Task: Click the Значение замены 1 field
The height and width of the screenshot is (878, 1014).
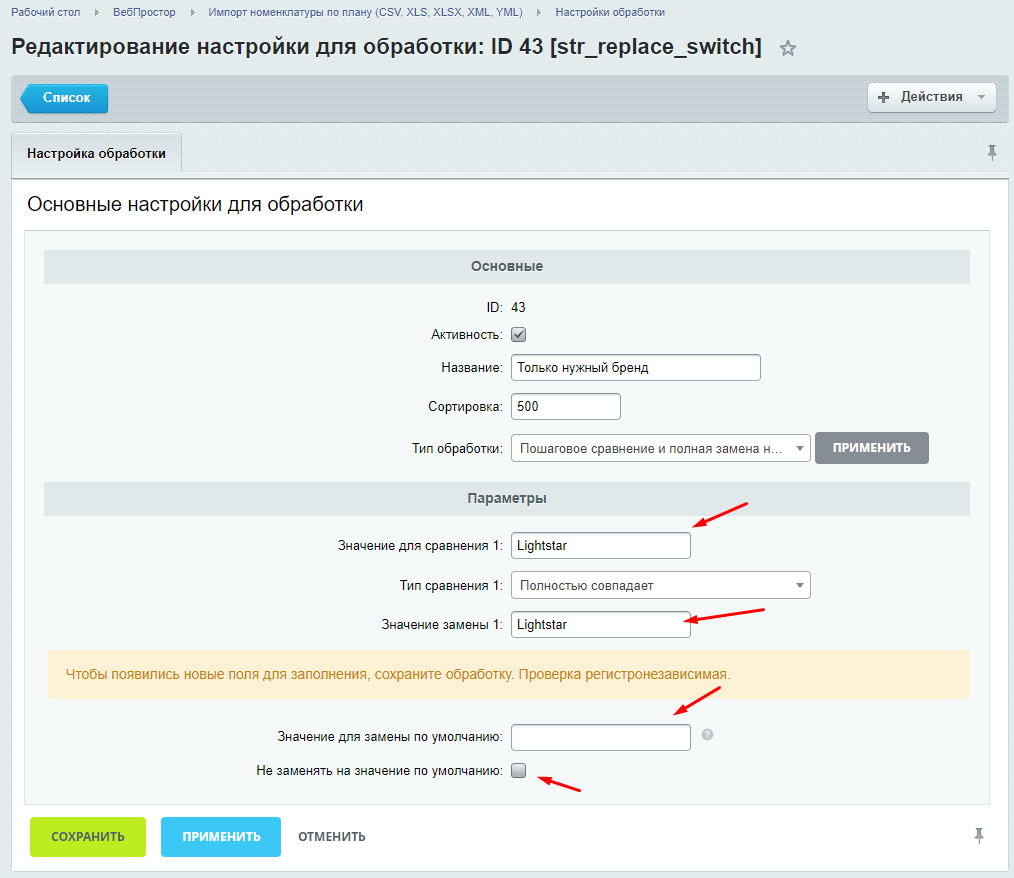Action: pyautogui.click(x=601, y=624)
